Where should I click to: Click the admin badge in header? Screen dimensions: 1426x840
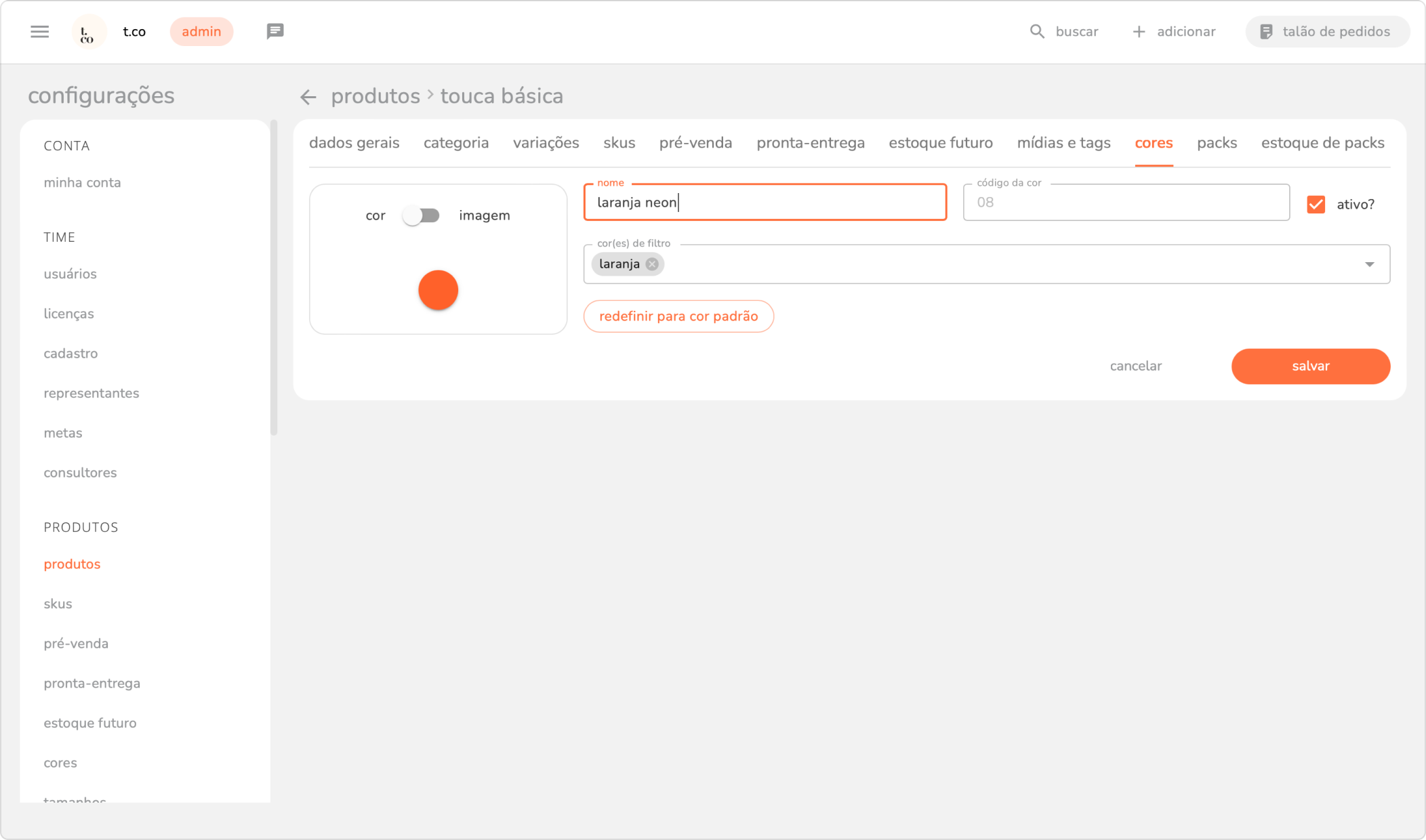pyautogui.click(x=201, y=32)
